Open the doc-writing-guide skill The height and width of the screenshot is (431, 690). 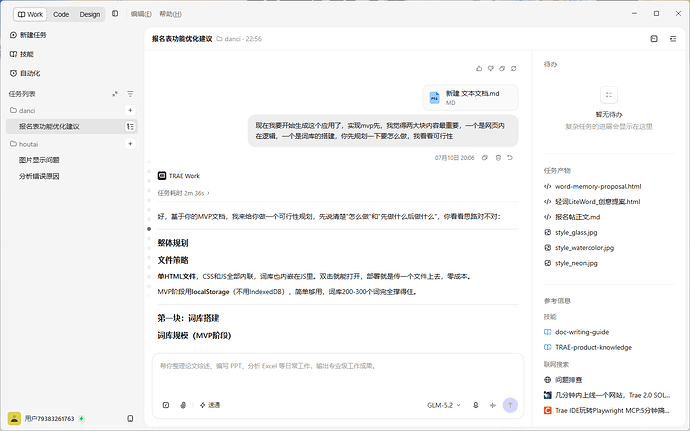(577, 332)
